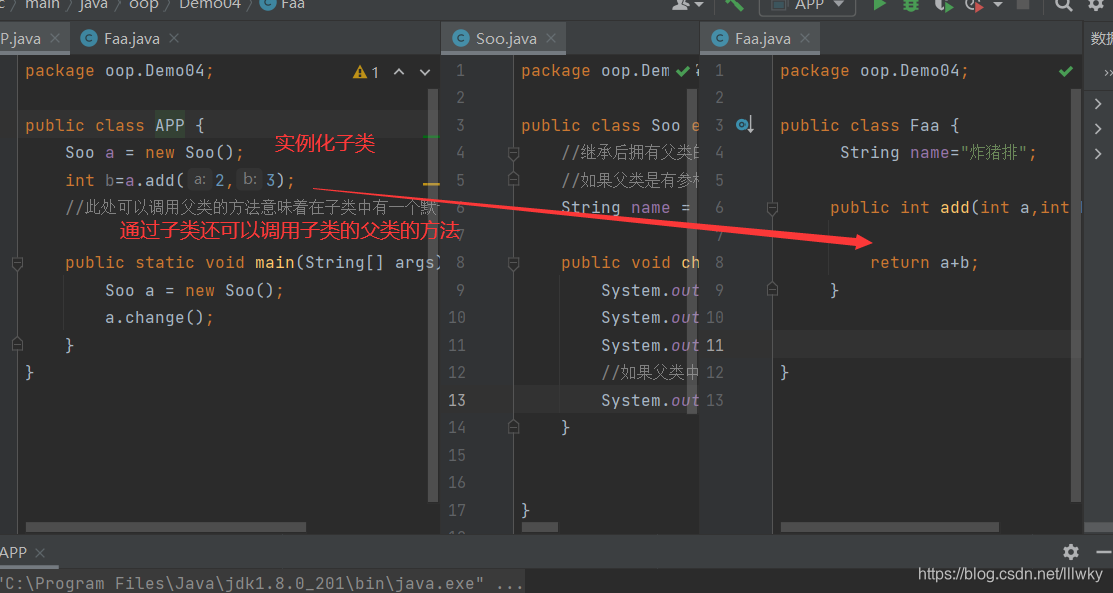
Task: Click 'public class Faa {' declaration
Action: (x=870, y=126)
